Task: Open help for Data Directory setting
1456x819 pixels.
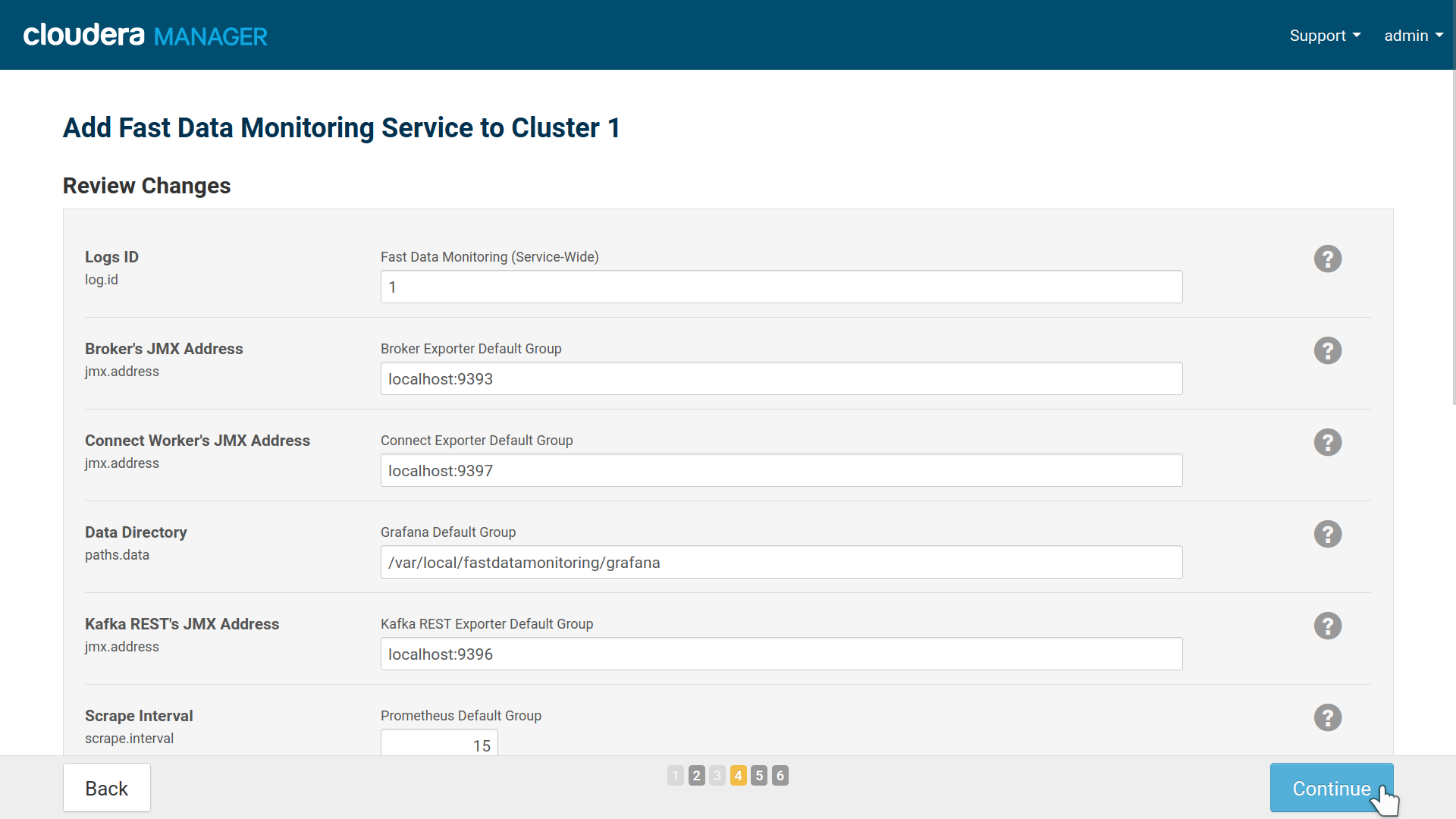Action: tap(1328, 534)
